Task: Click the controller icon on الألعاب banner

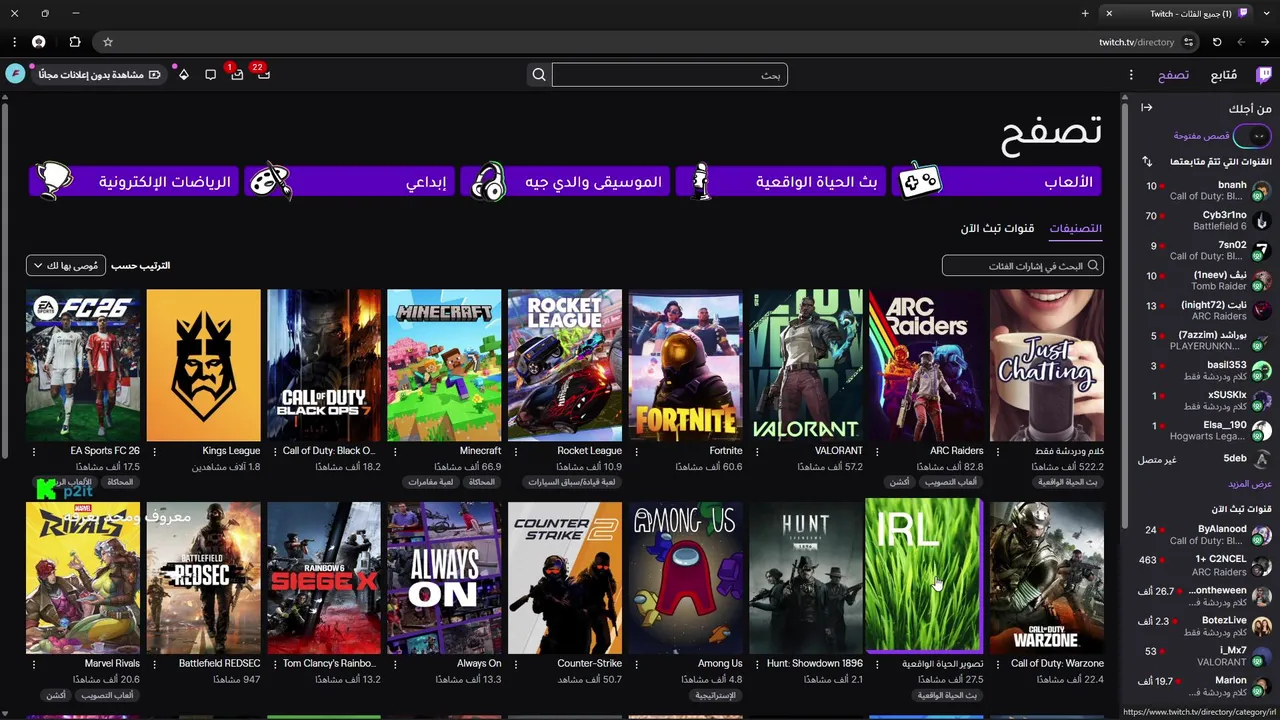Action: click(918, 181)
